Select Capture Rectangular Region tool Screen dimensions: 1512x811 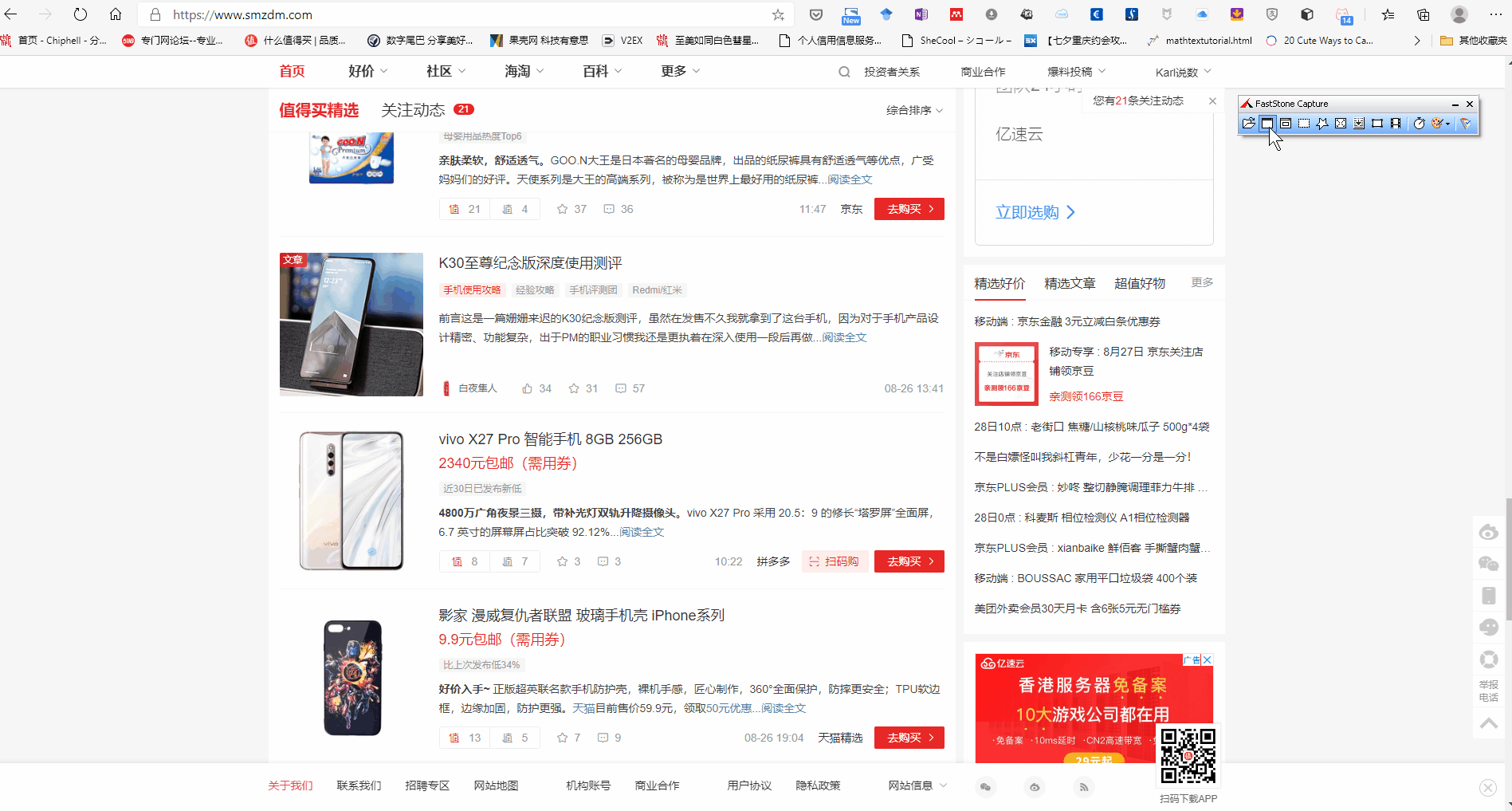[1304, 124]
